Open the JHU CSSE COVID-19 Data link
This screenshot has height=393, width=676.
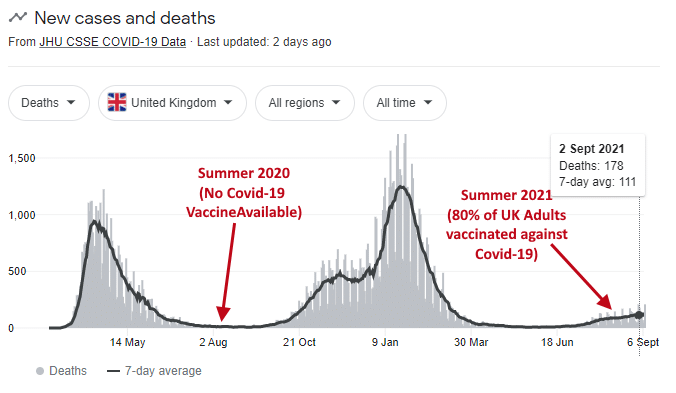113,42
